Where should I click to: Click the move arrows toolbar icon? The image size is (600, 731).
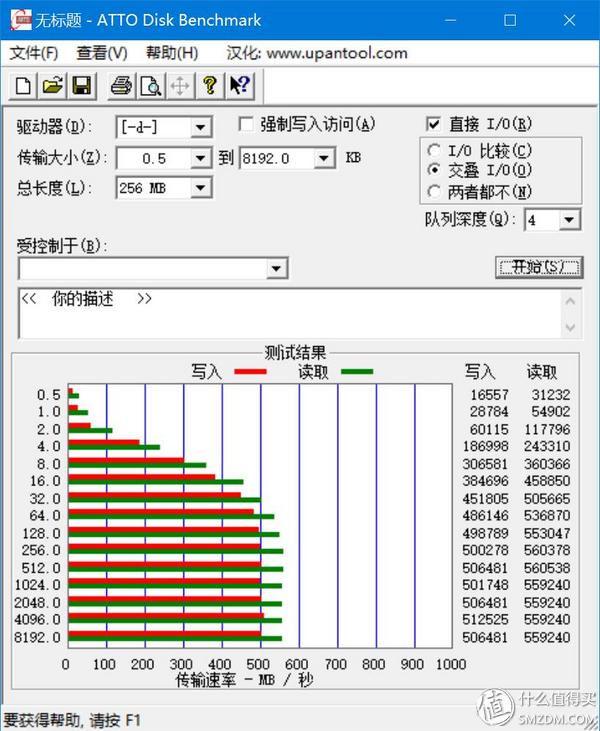tap(180, 86)
